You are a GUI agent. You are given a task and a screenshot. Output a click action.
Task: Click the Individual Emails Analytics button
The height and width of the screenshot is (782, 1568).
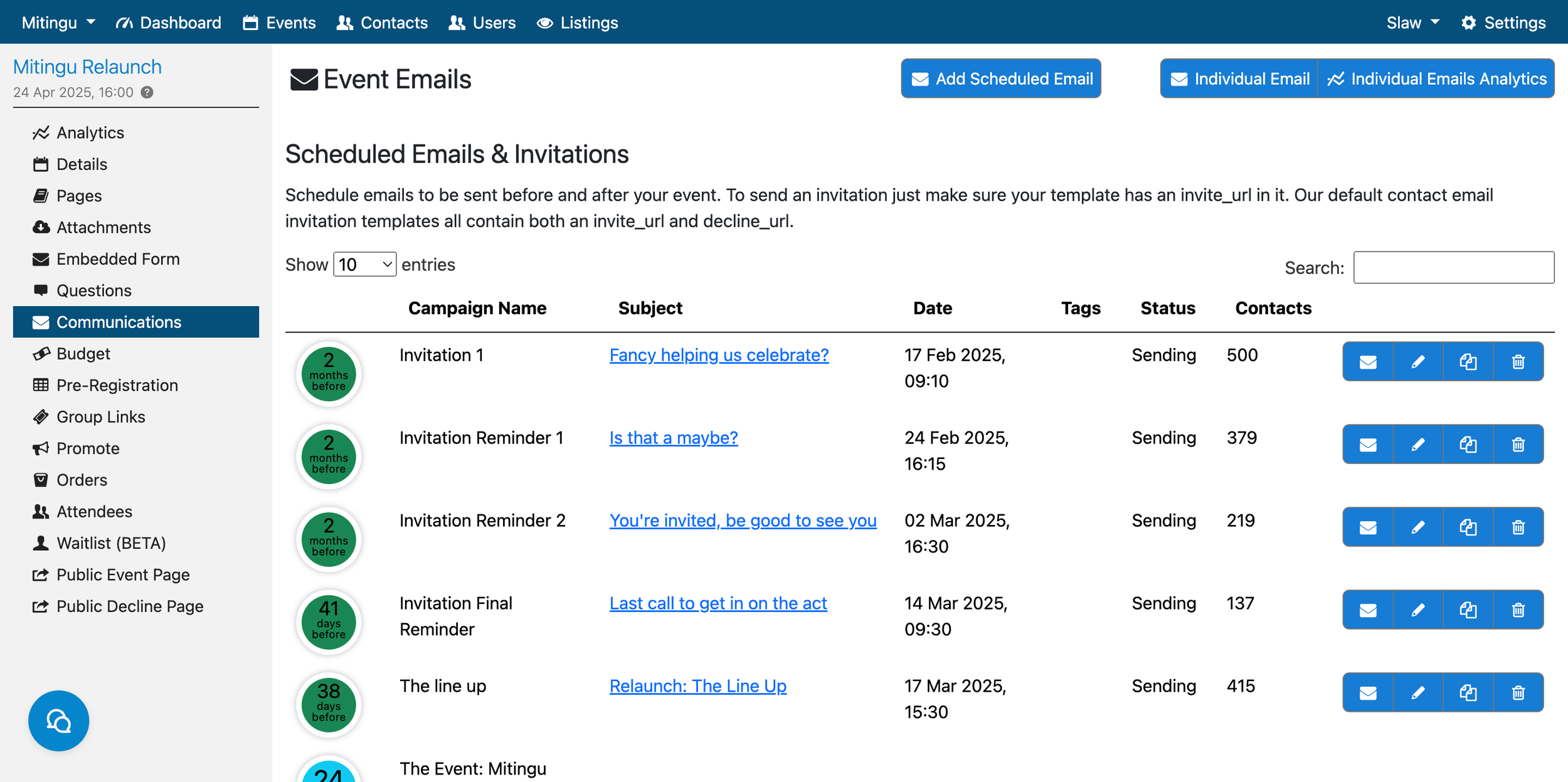(x=1436, y=78)
